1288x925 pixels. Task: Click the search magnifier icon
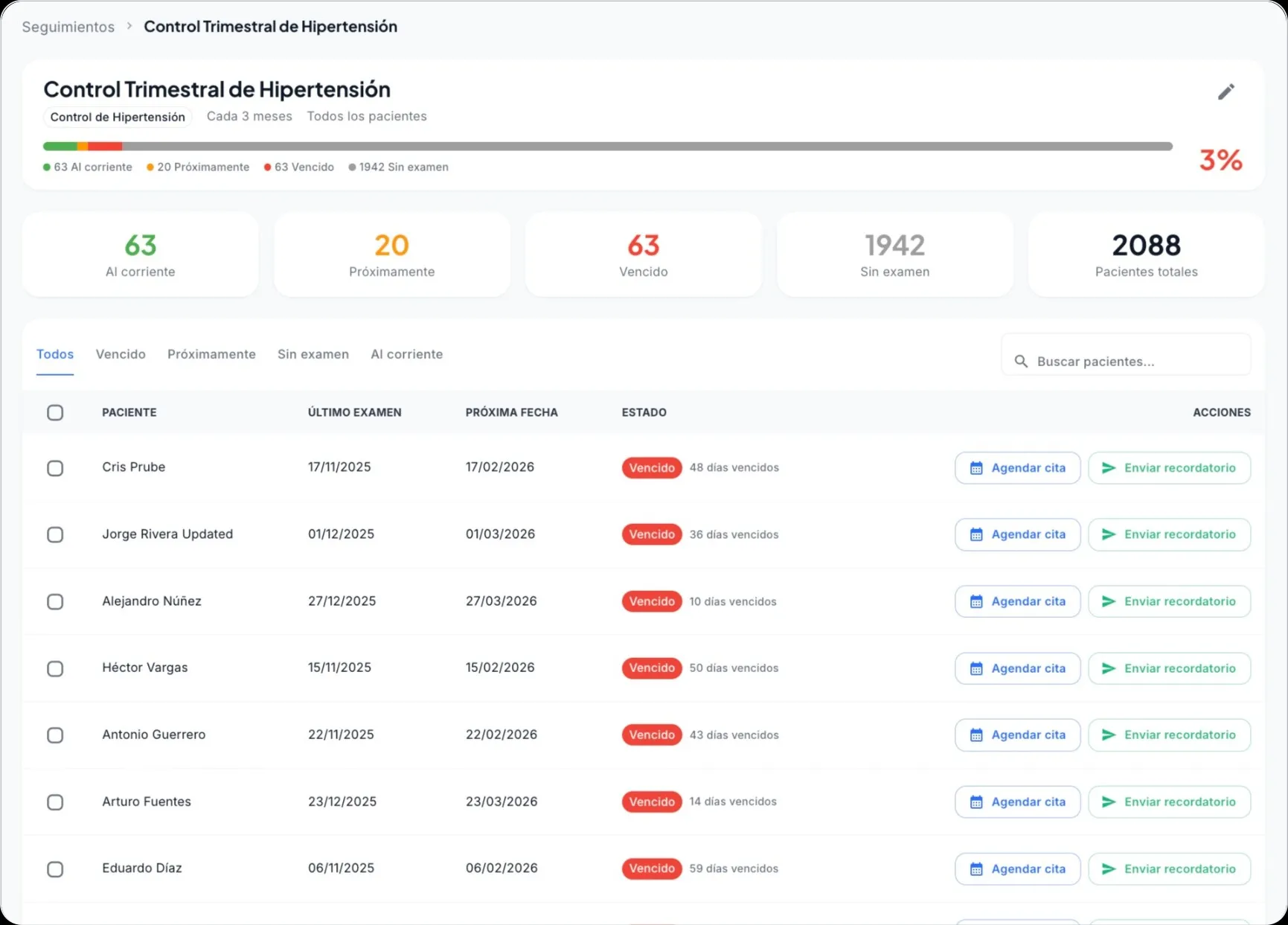point(1021,362)
